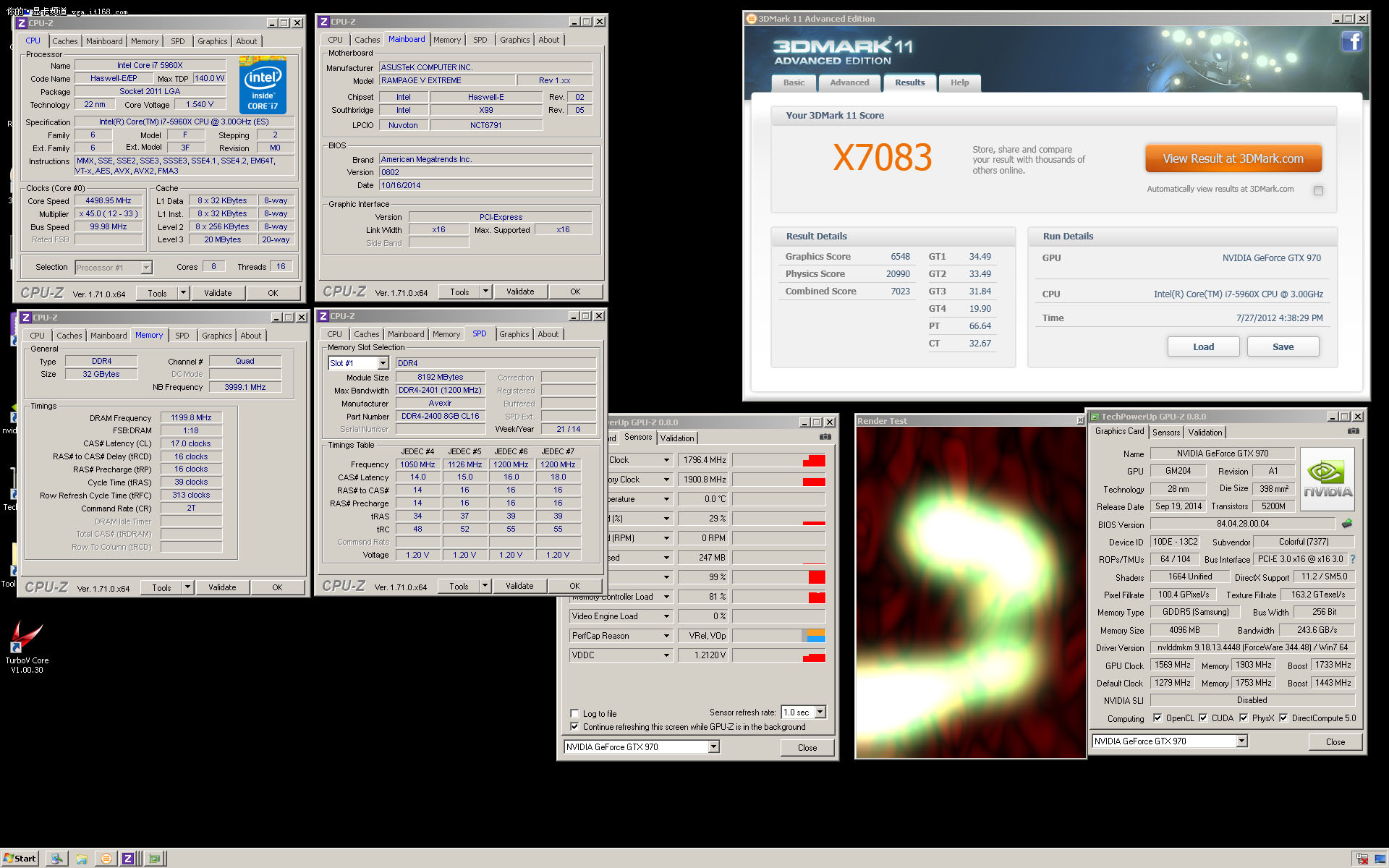Click the orange 3DMark taskbar icon

pyautogui.click(x=106, y=859)
